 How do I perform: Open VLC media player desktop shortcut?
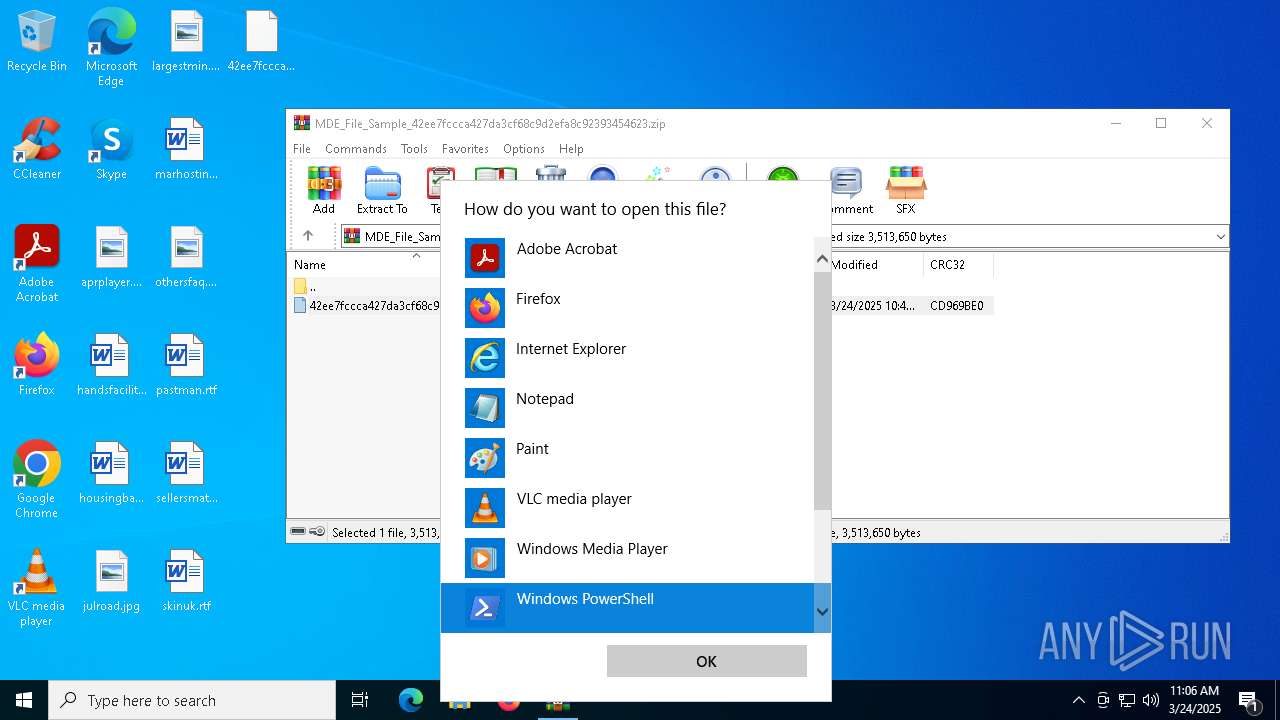(x=37, y=588)
